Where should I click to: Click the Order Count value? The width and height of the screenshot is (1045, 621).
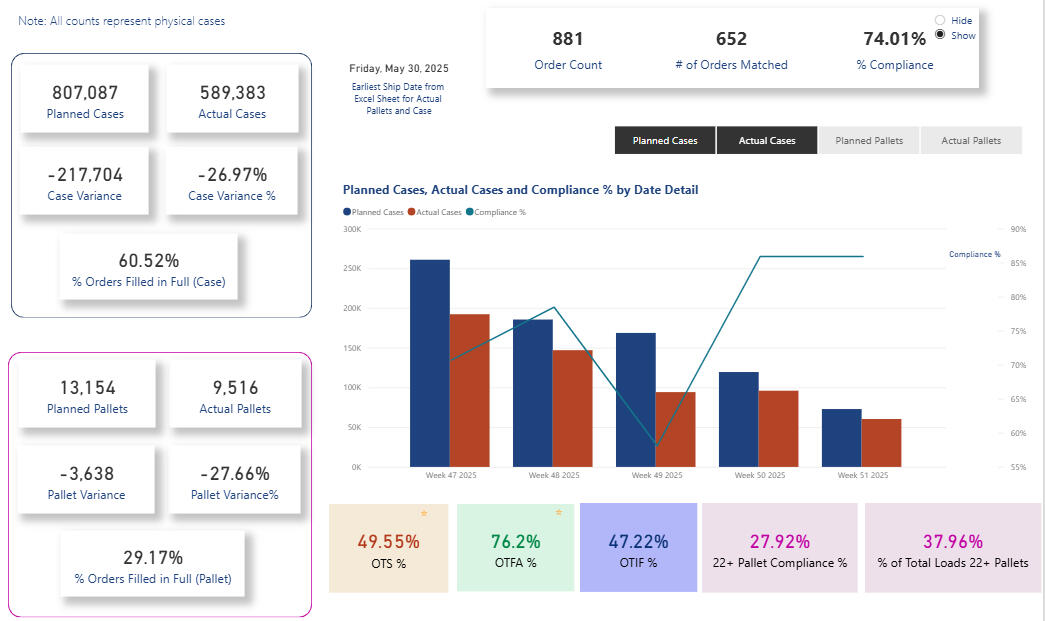click(568, 40)
